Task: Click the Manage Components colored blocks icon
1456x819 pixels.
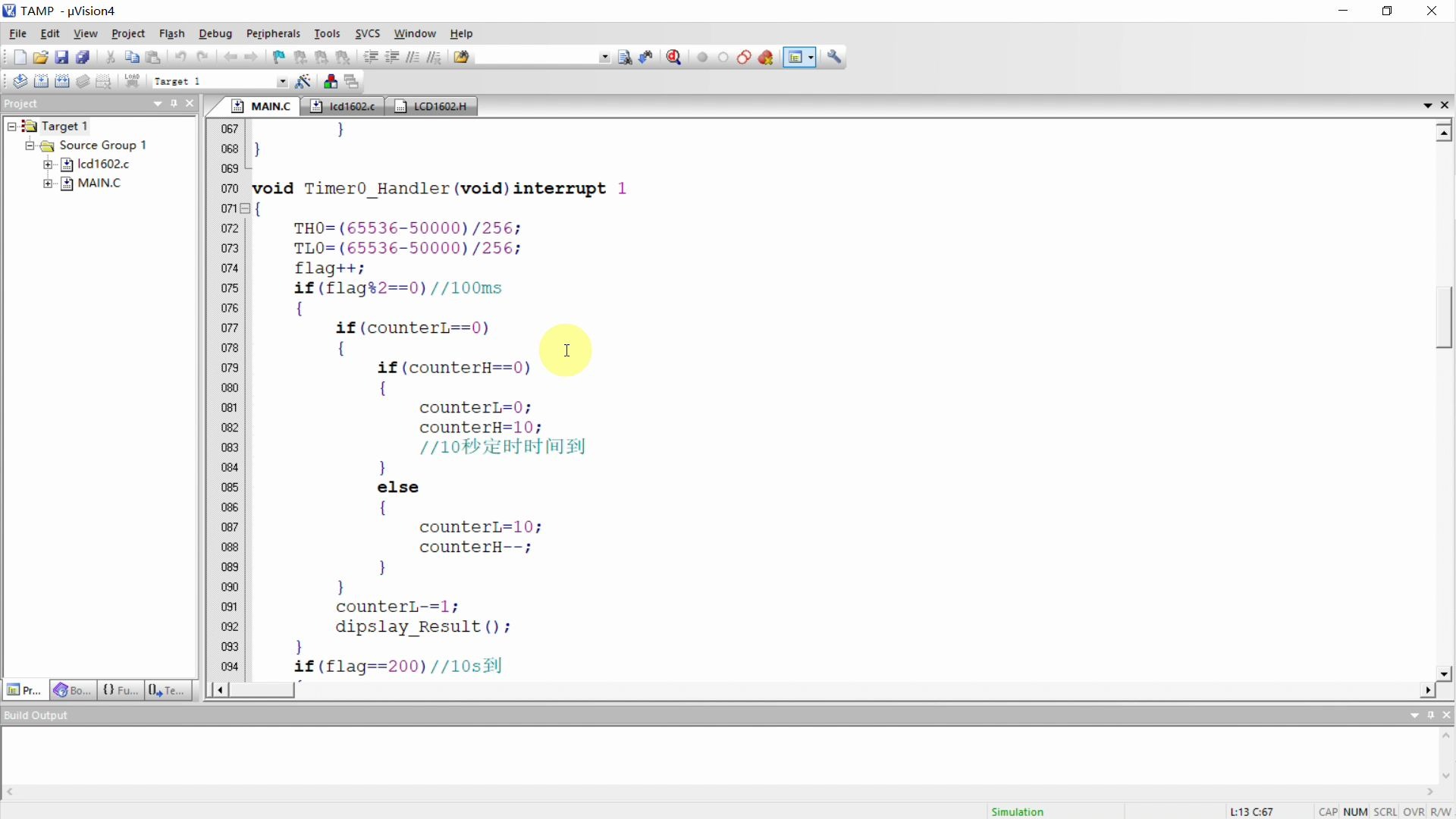Action: 331,82
